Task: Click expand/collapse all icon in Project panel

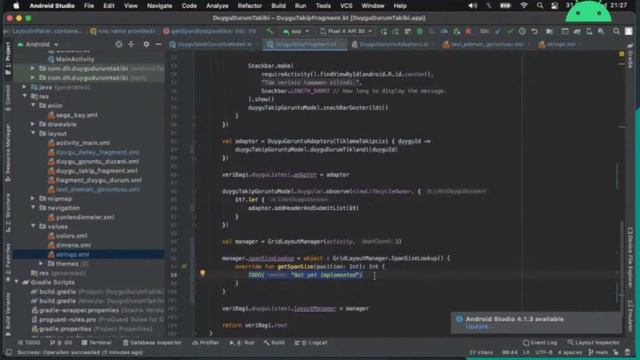Action: tap(131, 44)
